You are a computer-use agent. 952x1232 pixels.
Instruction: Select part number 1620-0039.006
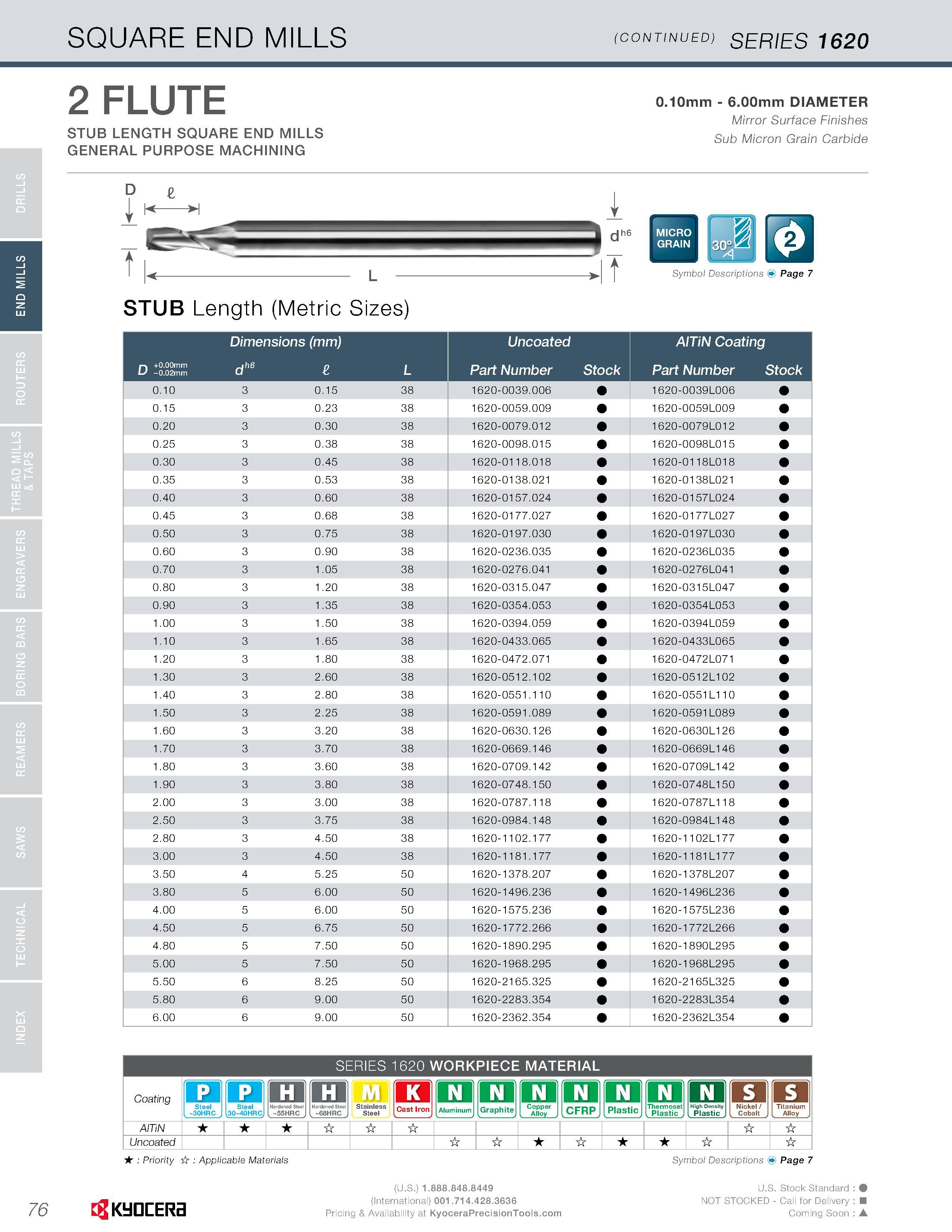pyautogui.click(x=511, y=391)
